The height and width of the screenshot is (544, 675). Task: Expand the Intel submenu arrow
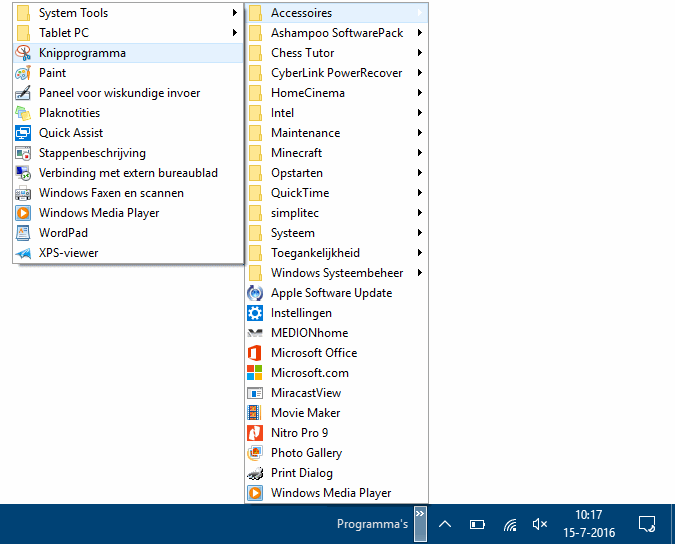420,113
